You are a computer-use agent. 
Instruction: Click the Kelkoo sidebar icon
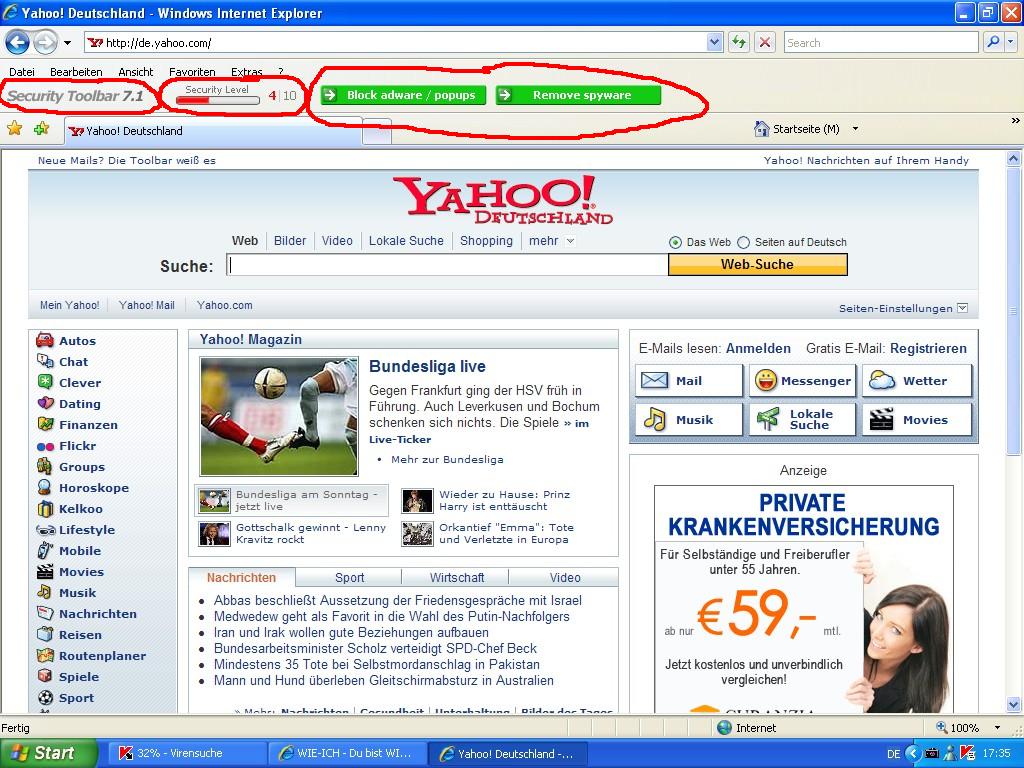(x=45, y=508)
